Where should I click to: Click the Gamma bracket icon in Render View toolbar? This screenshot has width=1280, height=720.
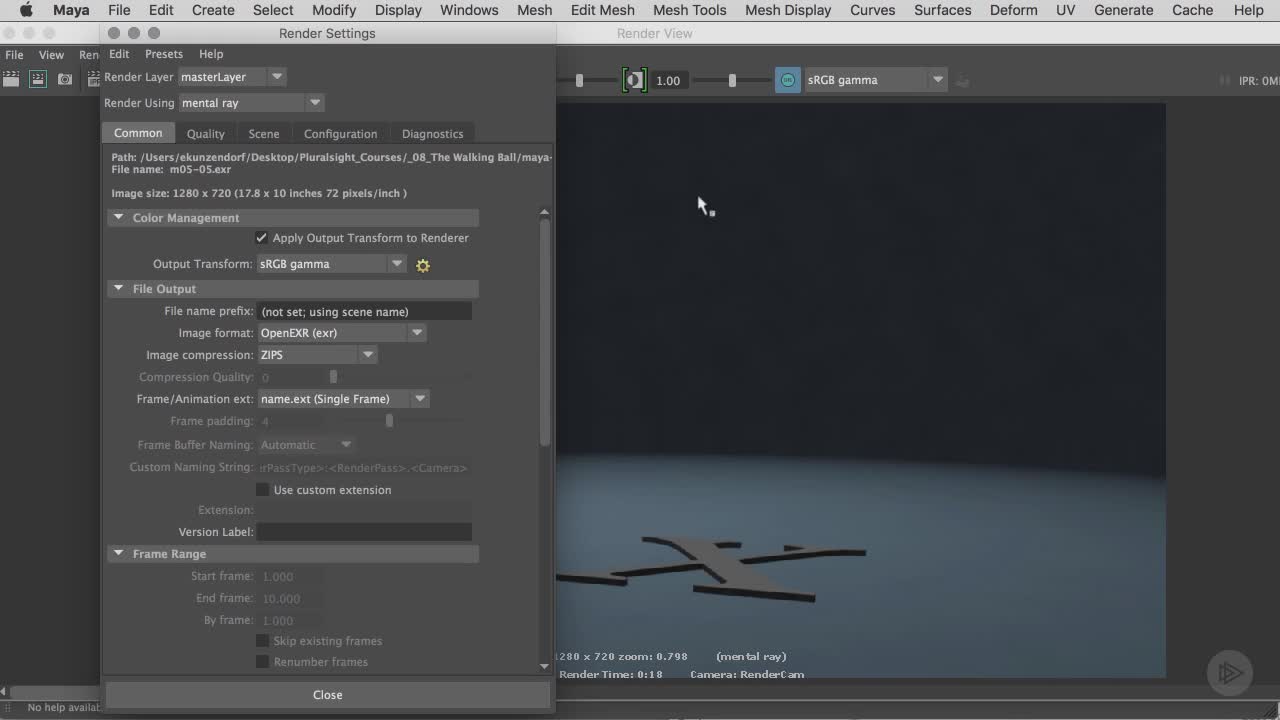point(634,80)
